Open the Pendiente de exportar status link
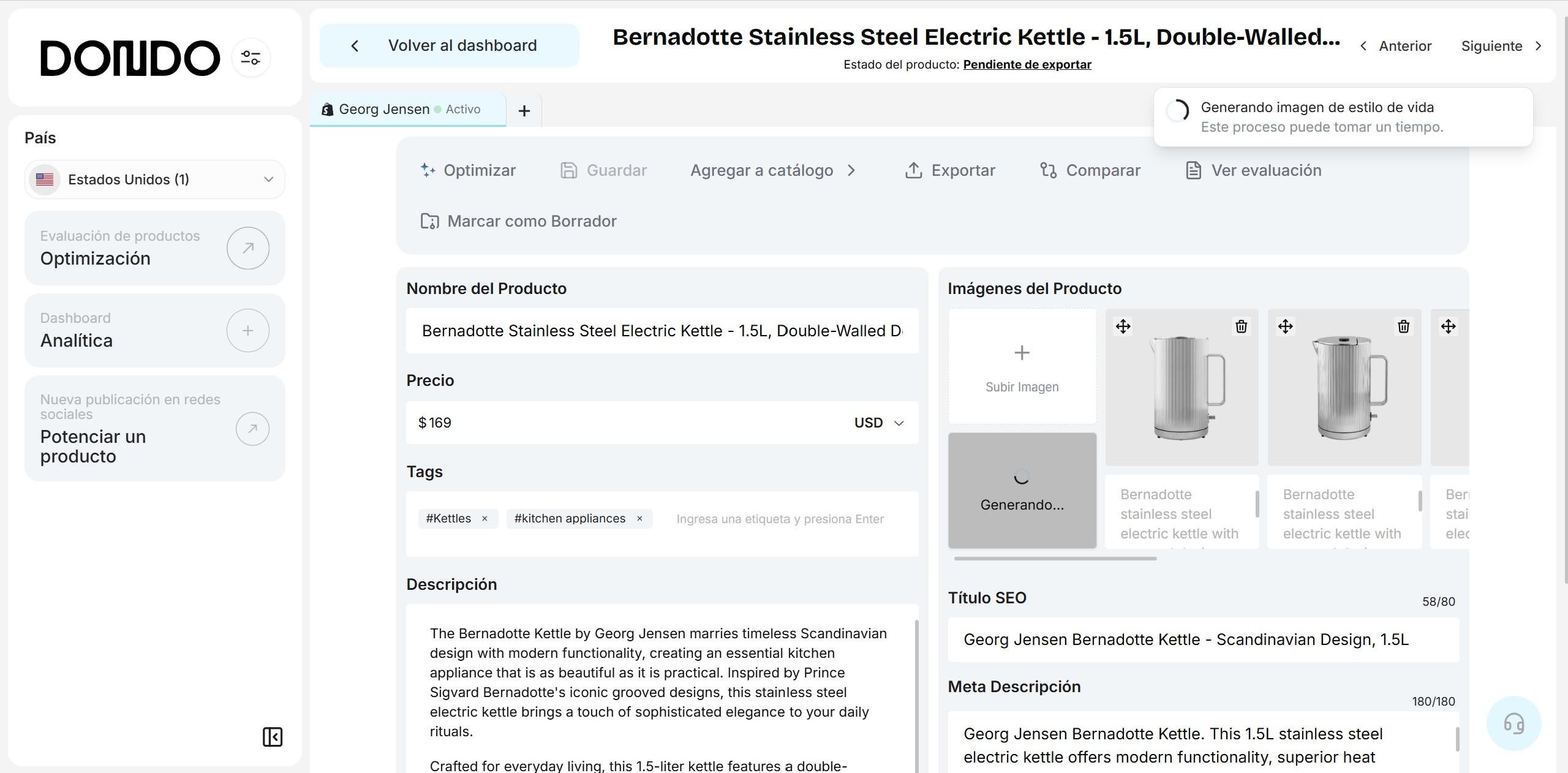Screen dimensions: 1568x773 point(1027,64)
